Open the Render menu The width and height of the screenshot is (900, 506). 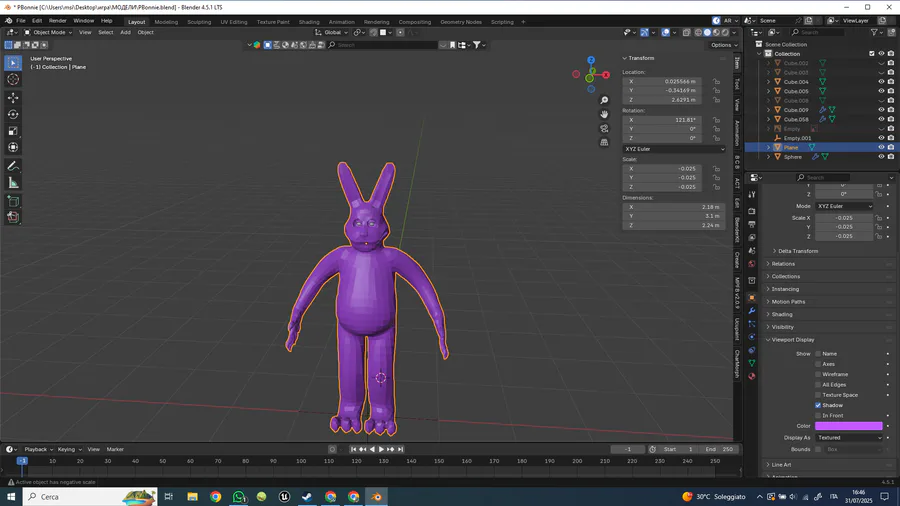pos(57,21)
